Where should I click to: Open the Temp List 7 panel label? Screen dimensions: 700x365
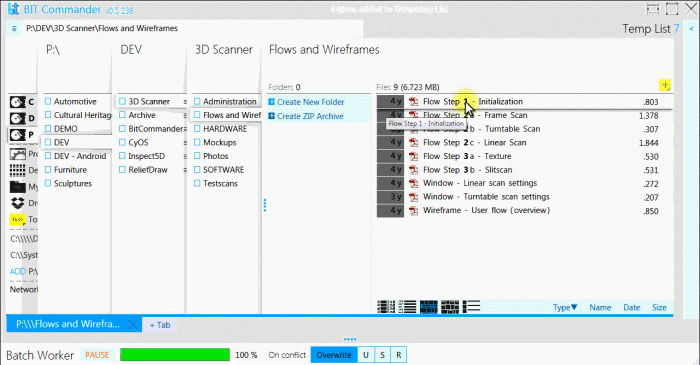(651, 29)
